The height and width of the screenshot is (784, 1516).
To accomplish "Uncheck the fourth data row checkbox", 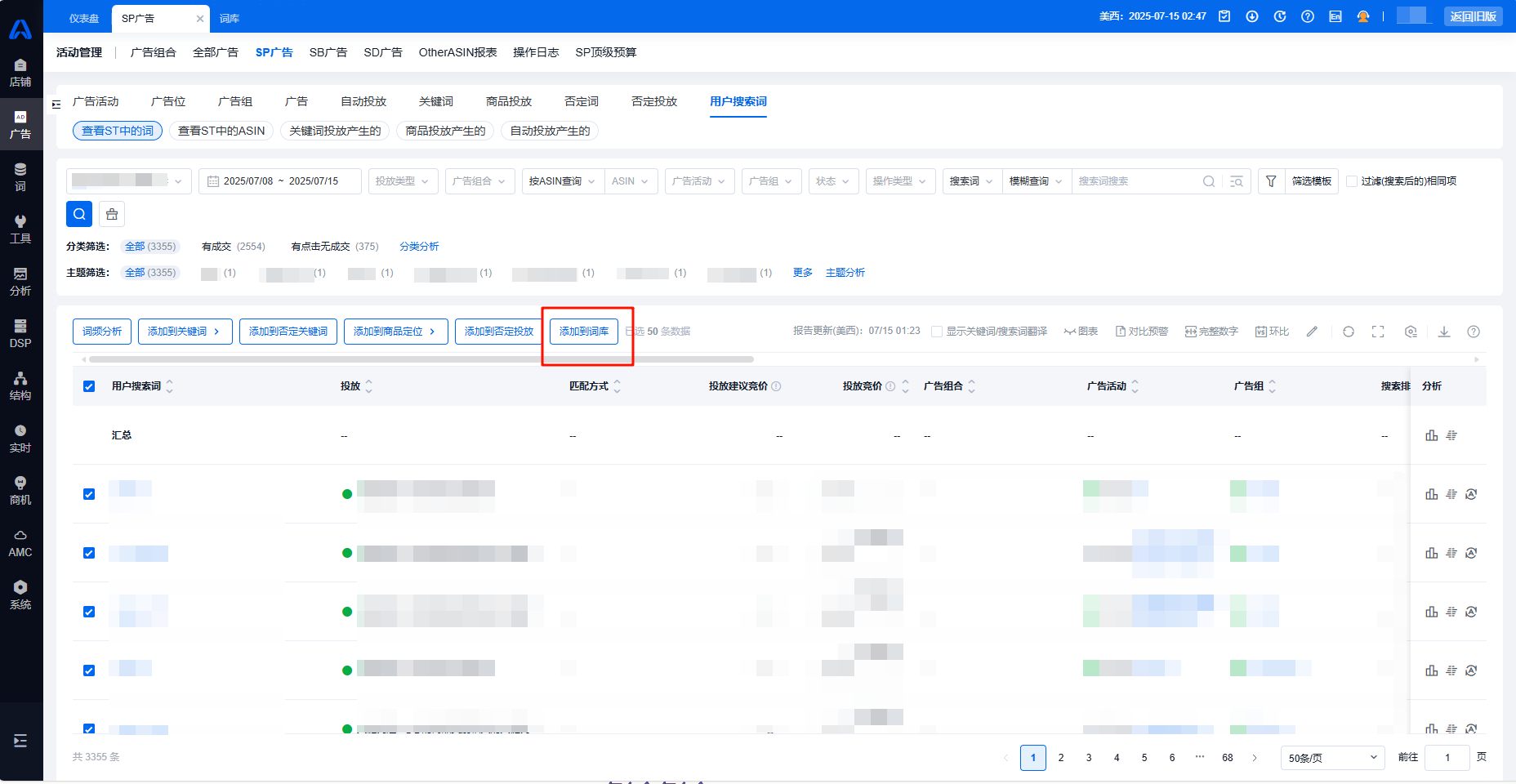I will coord(89,670).
